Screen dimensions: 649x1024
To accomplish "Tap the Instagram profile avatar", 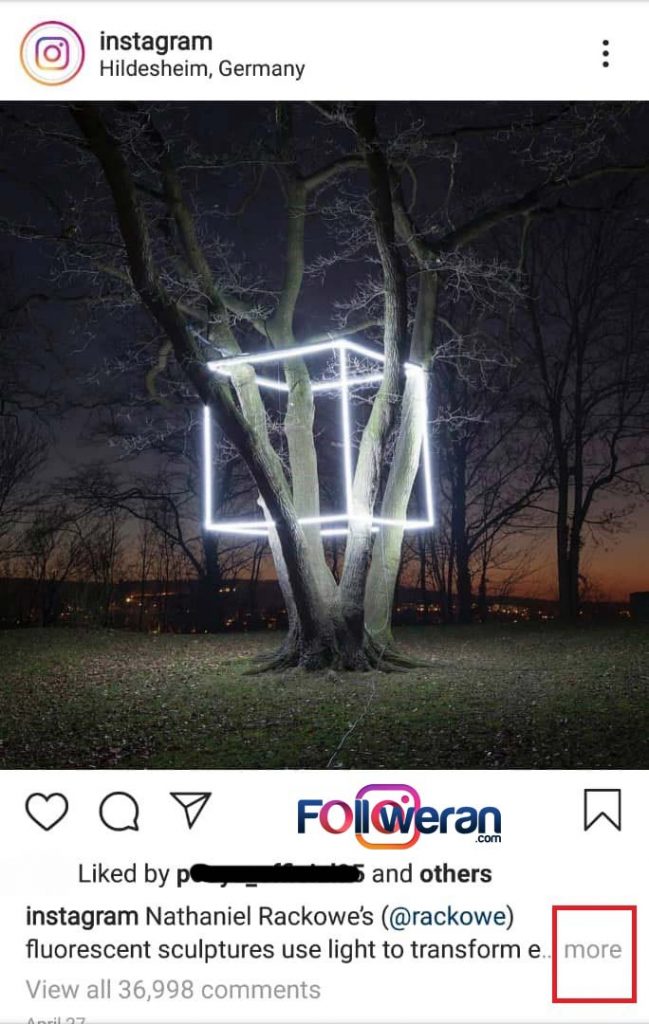I will [x=52, y=53].
